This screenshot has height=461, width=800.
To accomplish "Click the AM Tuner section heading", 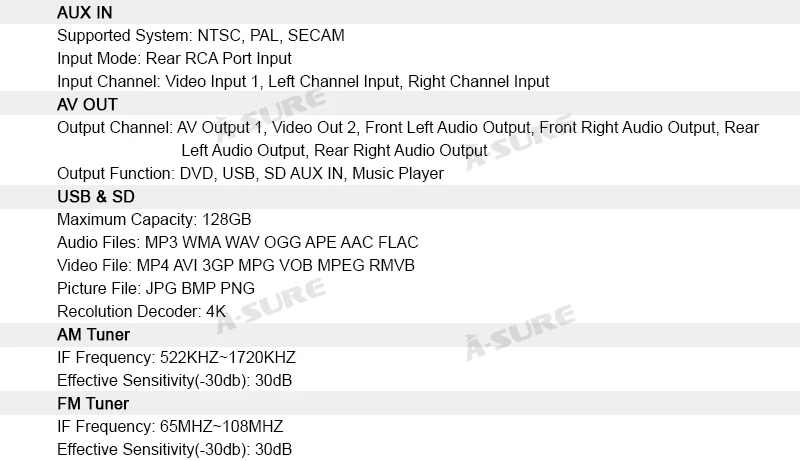I will point(93,335).
